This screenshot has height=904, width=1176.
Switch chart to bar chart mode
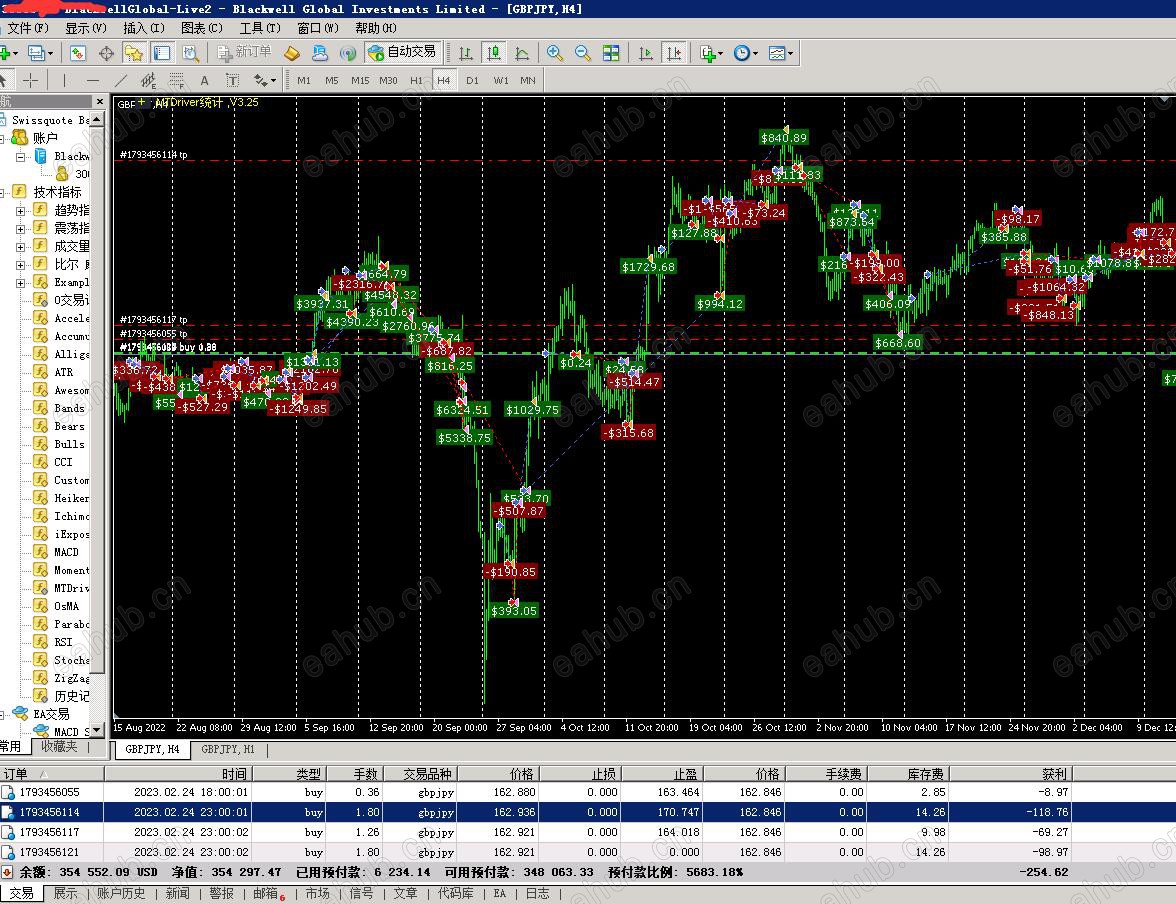click(x=466, y=53)
